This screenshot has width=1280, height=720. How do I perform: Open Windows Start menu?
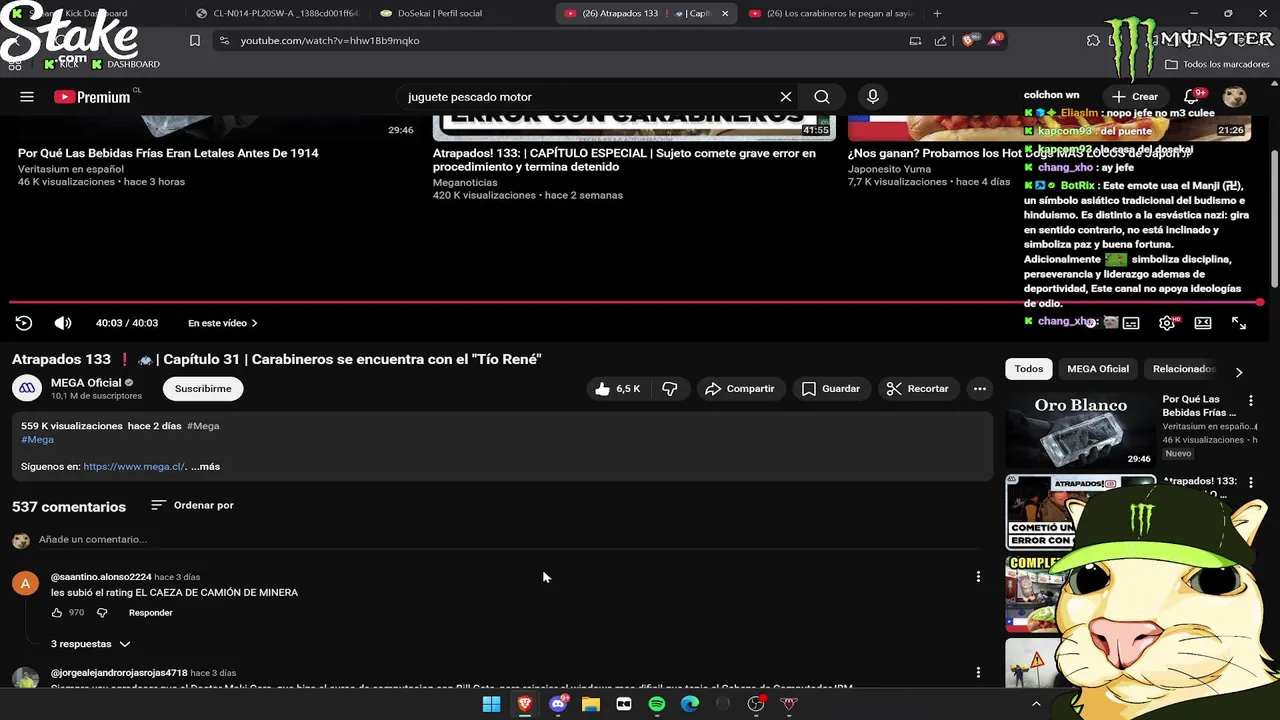point(491,704)
